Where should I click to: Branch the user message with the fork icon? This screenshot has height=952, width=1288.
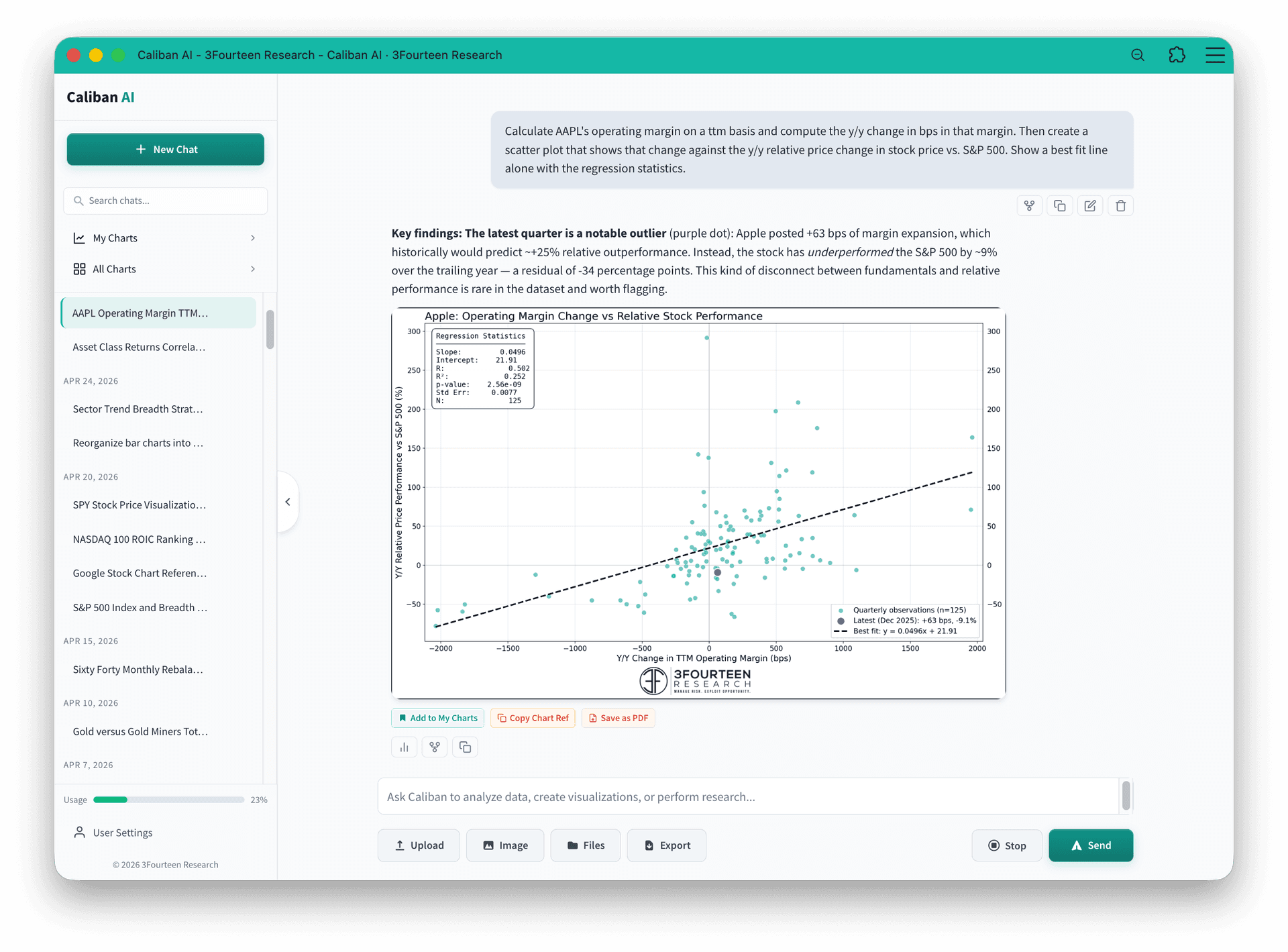(x=1030, y=206)
